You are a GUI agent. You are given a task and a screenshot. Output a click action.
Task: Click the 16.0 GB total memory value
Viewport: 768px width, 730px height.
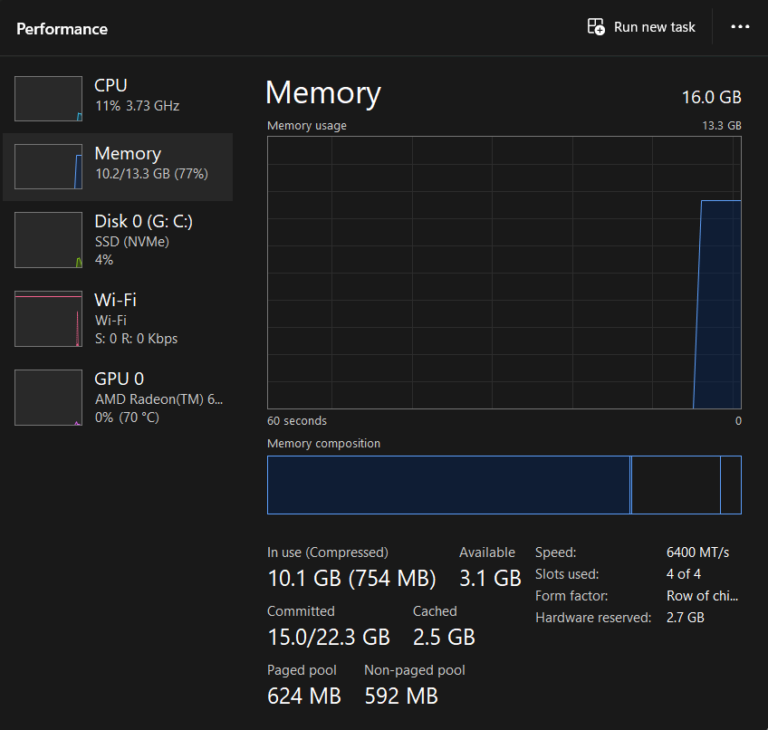coord(711,97)
